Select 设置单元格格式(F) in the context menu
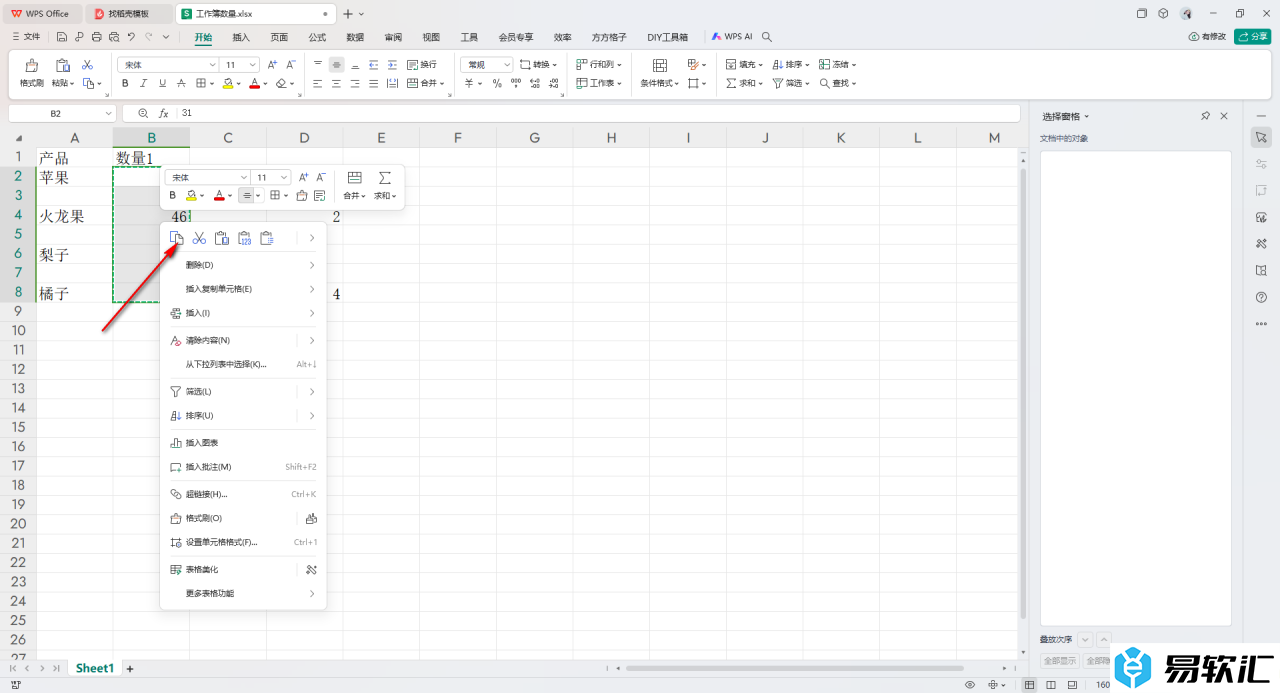Image resolution: width=1280 pixels, height=693 pixels. click(x=221, y=542)
